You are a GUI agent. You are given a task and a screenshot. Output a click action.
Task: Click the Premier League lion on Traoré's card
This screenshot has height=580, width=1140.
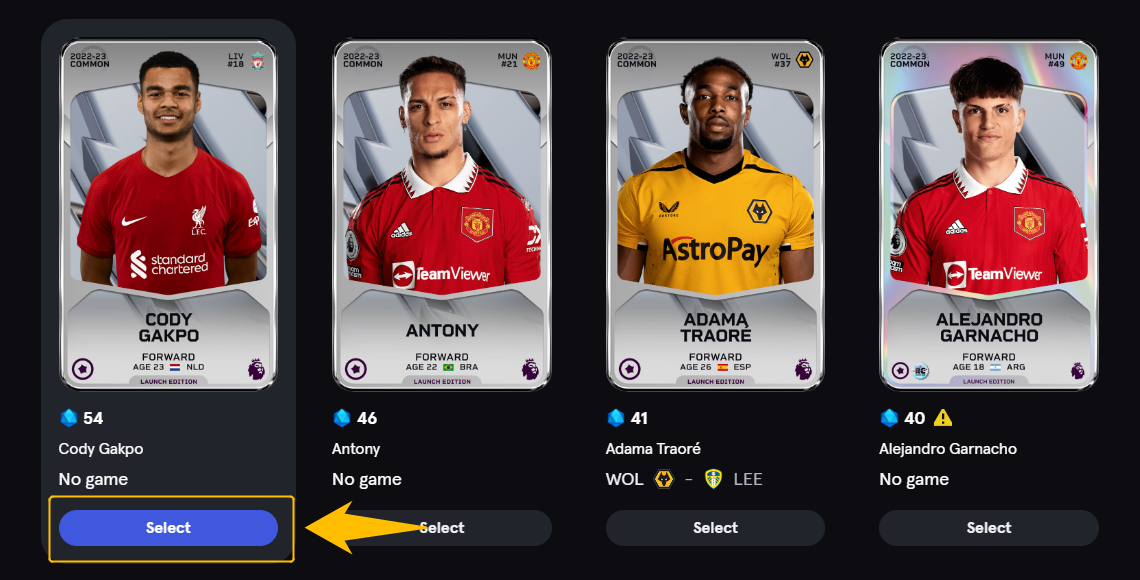point(803,368)
